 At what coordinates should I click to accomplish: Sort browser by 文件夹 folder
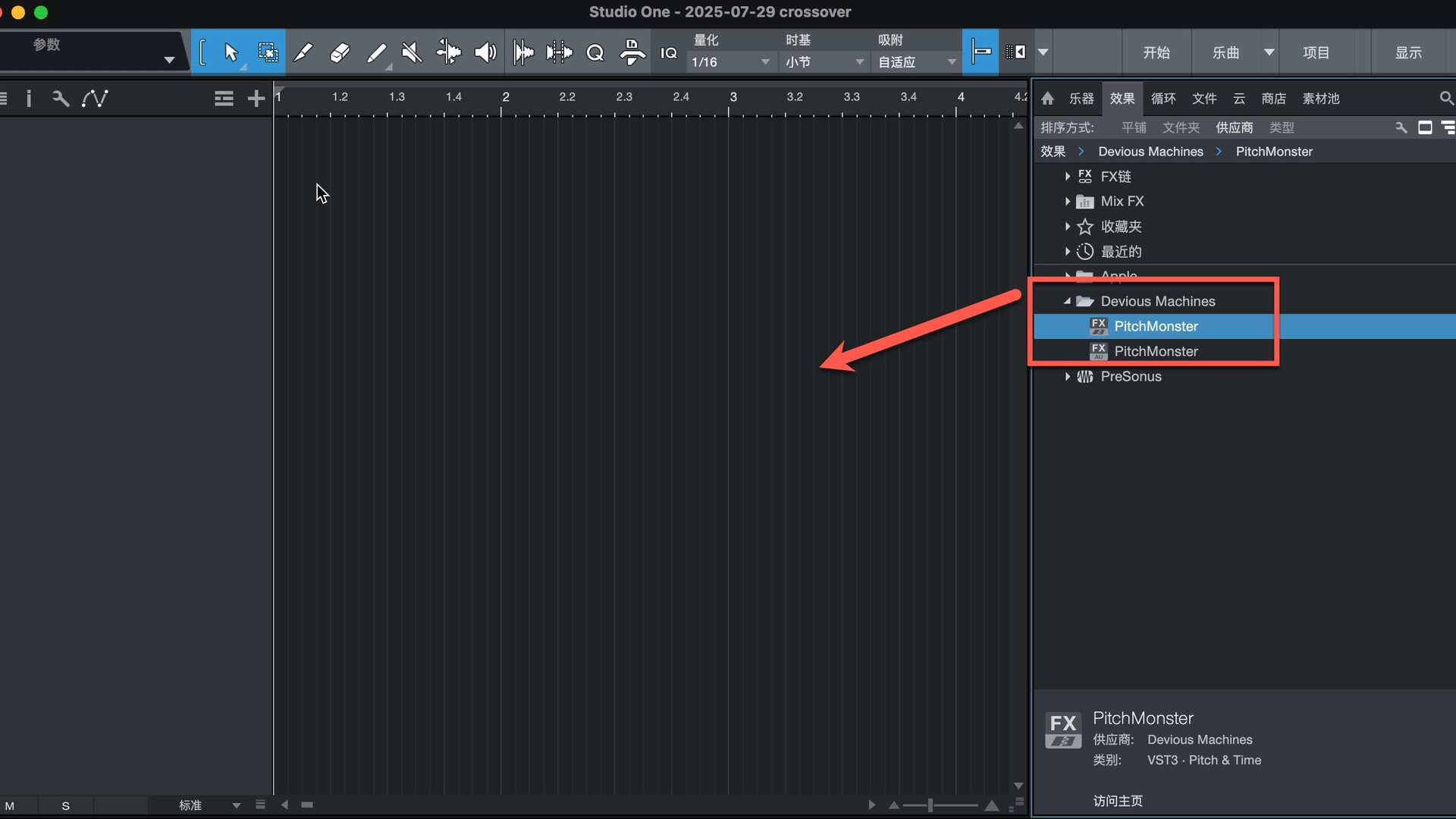pyautogui.click(x=1181, y=127)
